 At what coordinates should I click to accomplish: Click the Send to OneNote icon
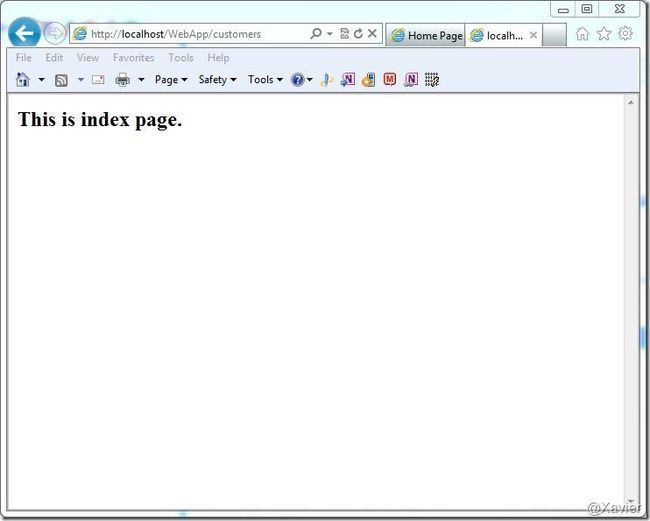348,79
